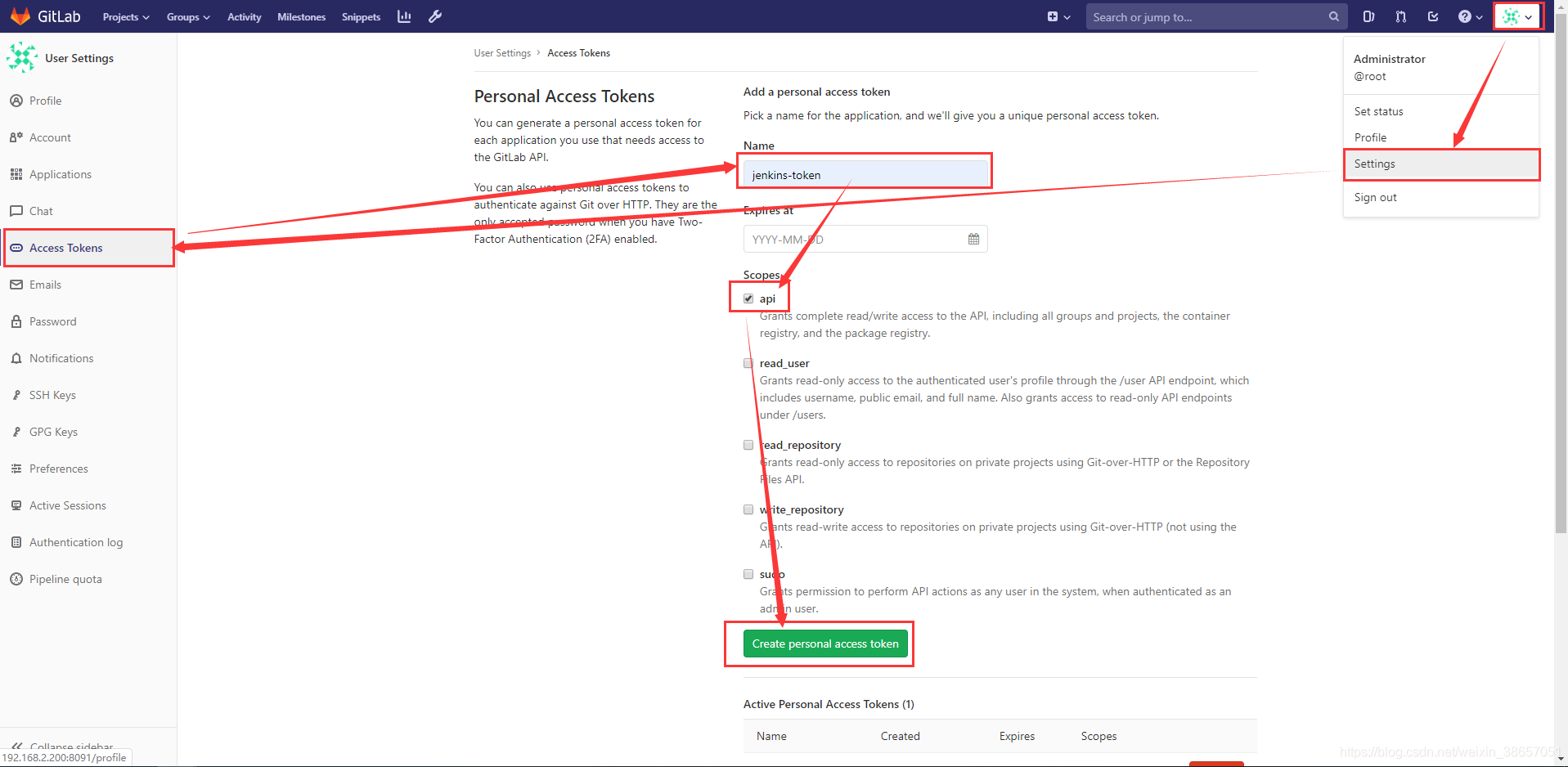Click the Expires at date field
Viewport: 1568px width, 767px height.
pyautogui.click(x=865, y=239)
